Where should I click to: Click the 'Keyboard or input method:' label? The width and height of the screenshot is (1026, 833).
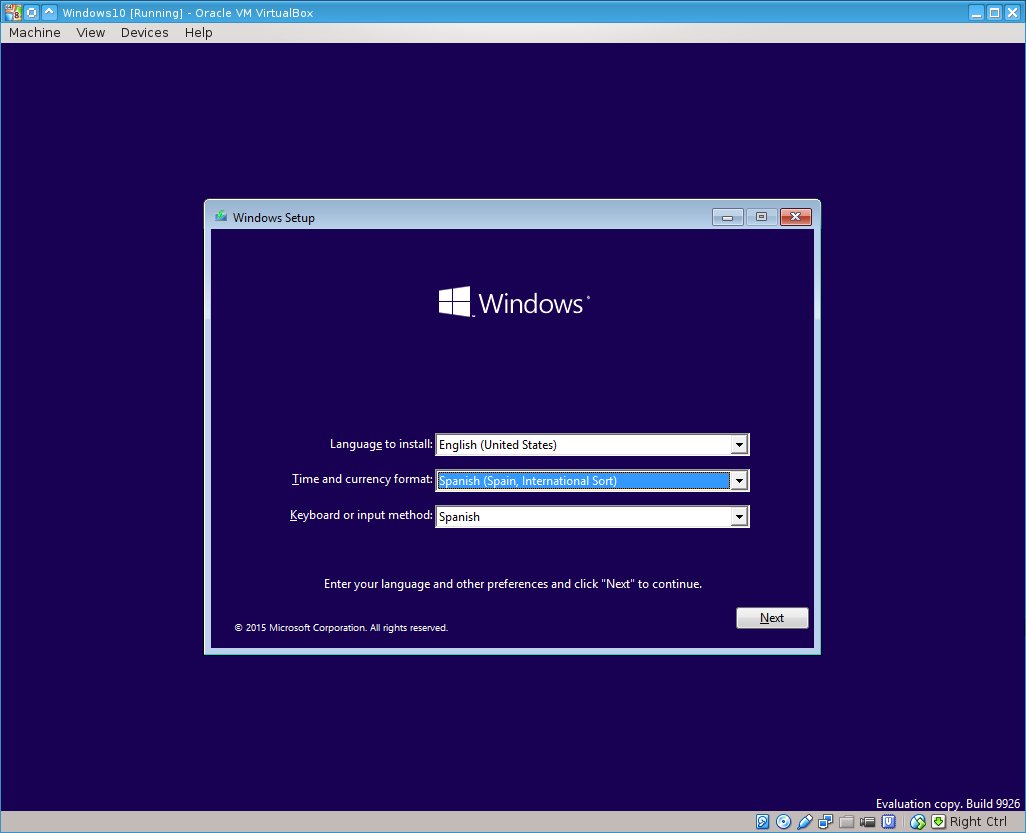pos(361,515)
